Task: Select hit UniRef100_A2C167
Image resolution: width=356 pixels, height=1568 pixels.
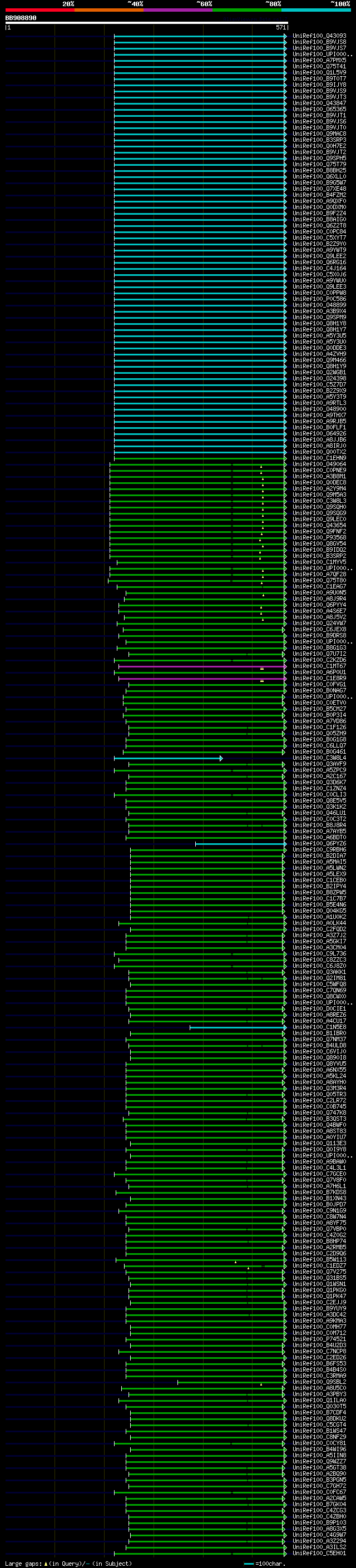Action: [319, 776]
